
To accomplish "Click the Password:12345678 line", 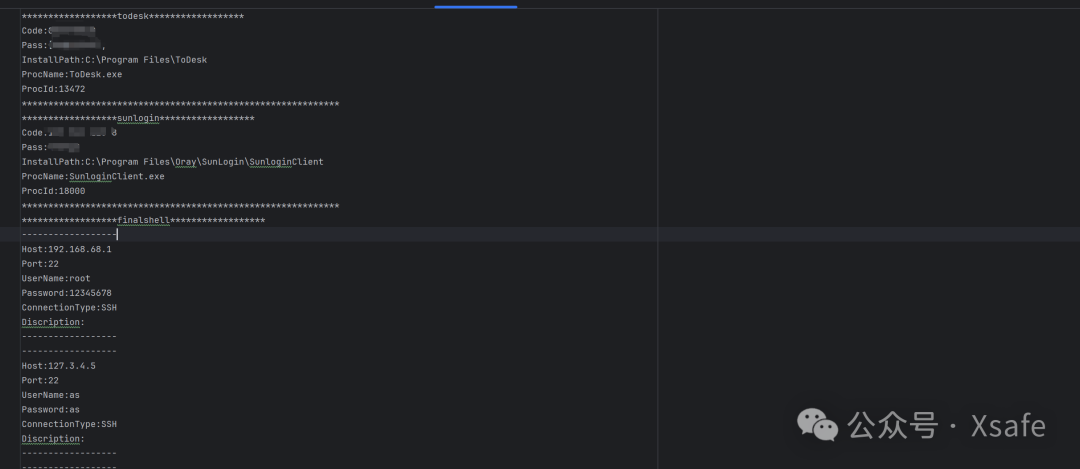I will tap(66, 293).
